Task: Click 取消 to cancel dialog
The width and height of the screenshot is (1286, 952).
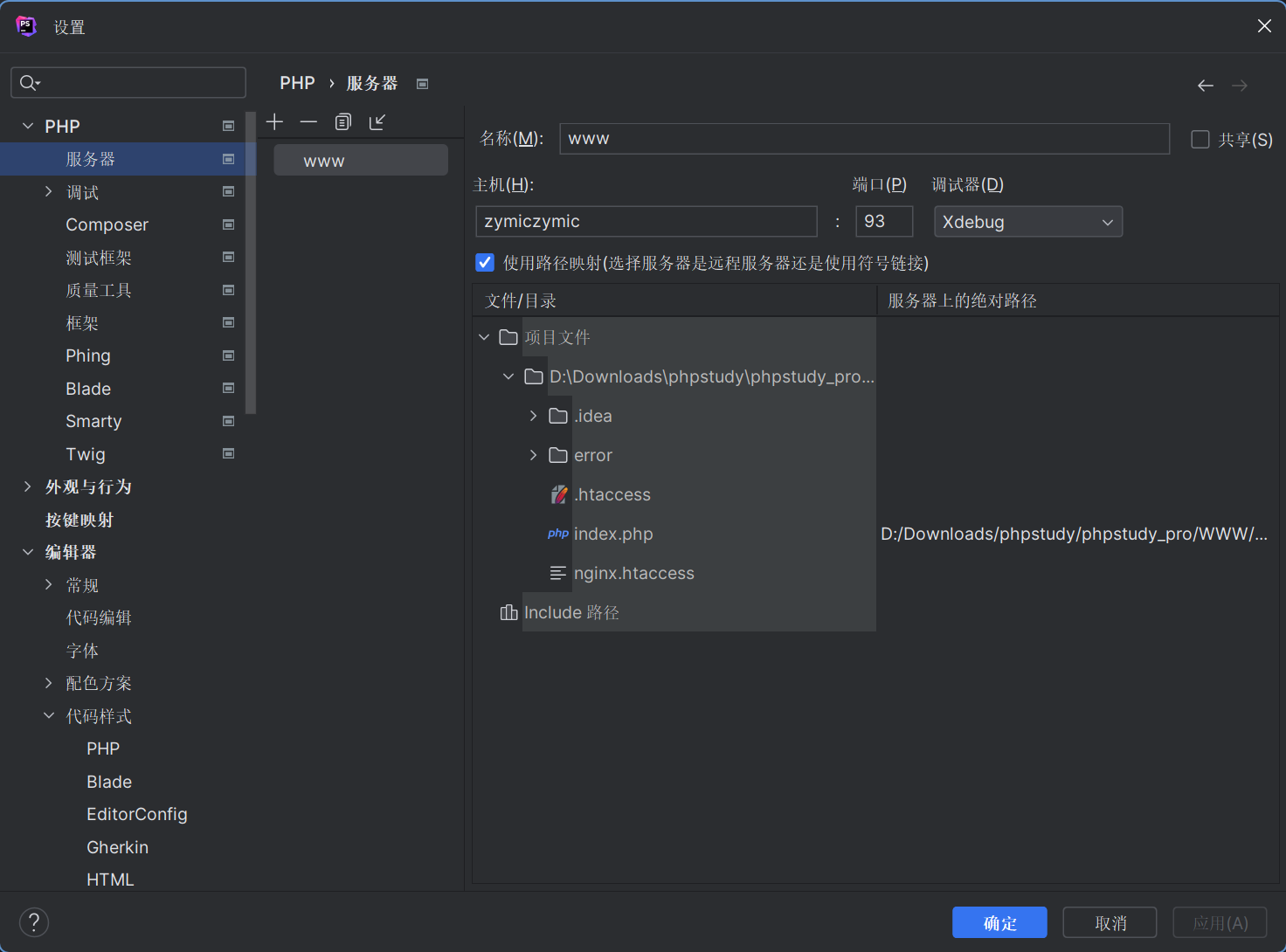Action: [1110, 922]
